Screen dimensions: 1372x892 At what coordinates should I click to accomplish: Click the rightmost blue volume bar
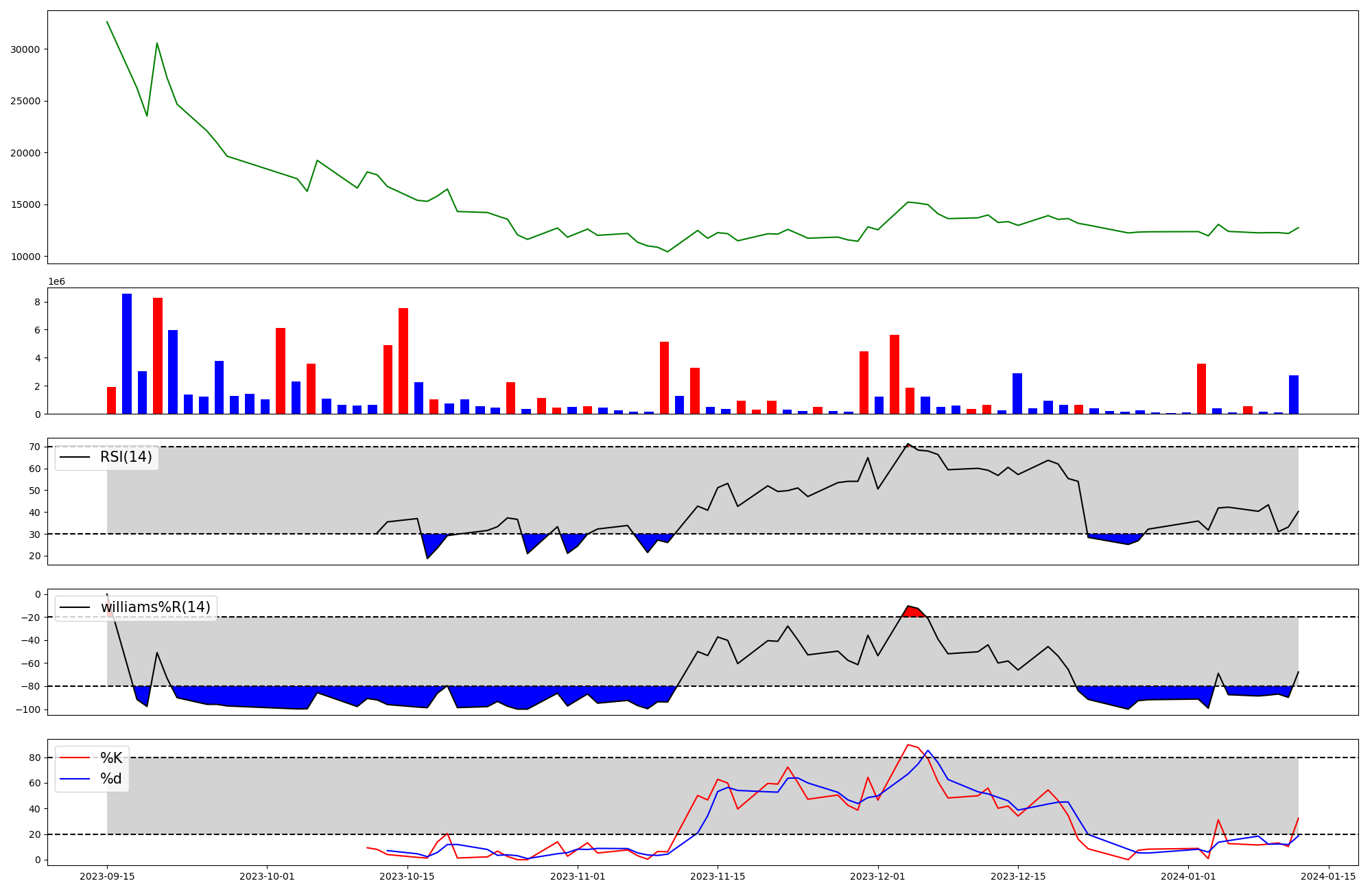(1294, 395)
